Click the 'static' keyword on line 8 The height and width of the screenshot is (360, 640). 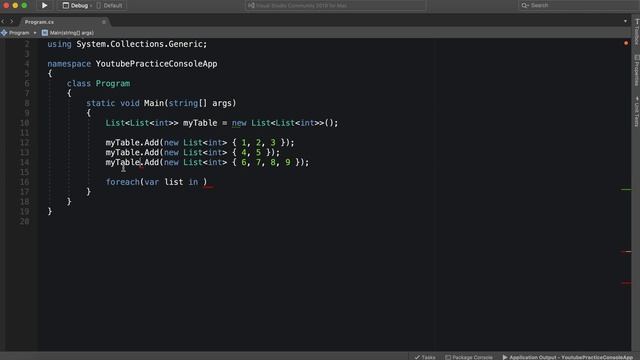(x=100, y=103)
